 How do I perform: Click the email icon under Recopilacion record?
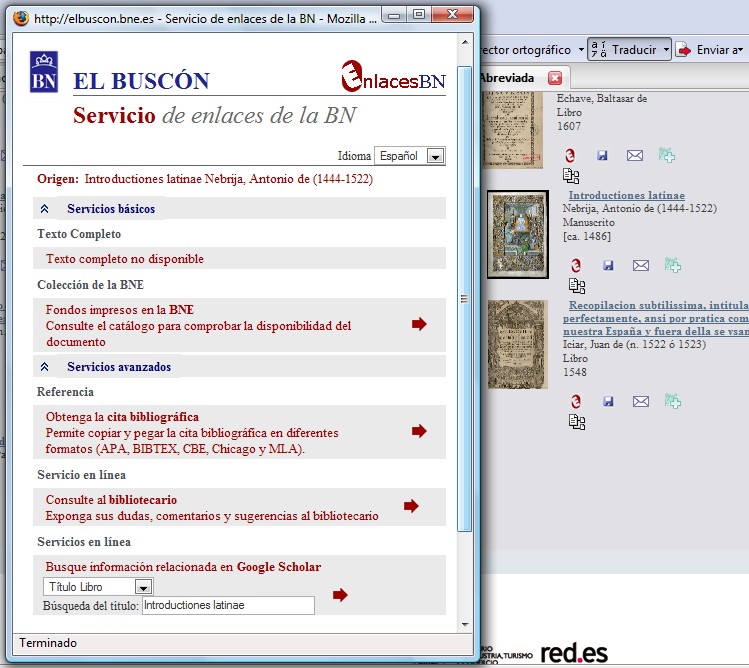[641, 401]
